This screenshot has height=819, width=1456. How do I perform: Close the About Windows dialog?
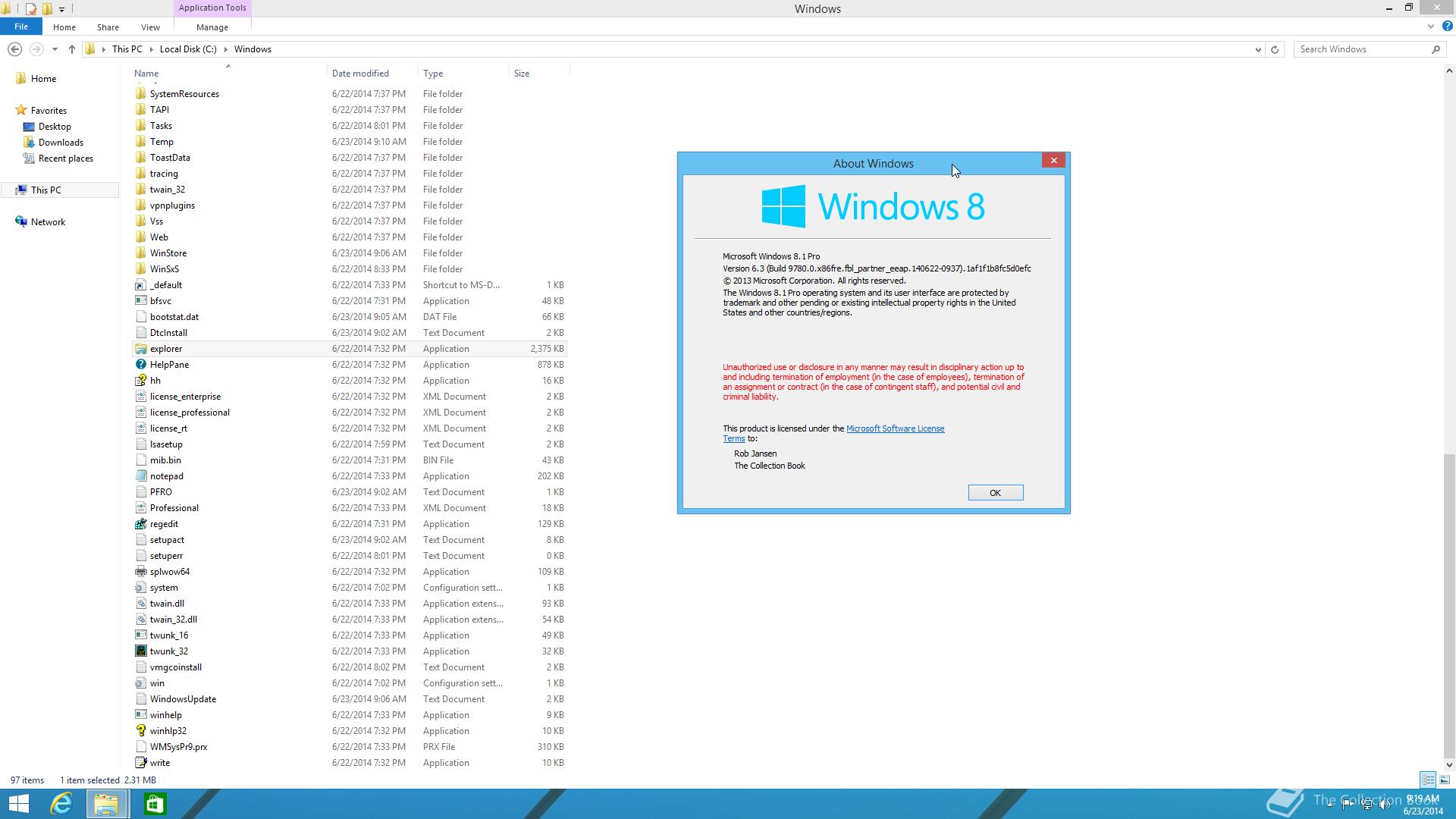click(1053, 161)
